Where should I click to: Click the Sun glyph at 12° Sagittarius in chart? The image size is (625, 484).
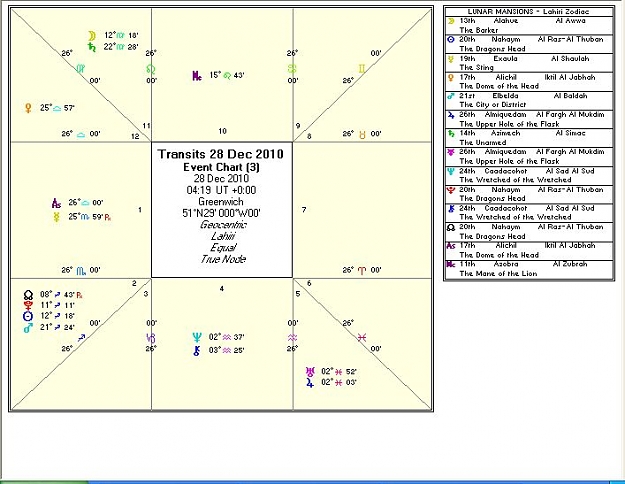pos(28,316)
